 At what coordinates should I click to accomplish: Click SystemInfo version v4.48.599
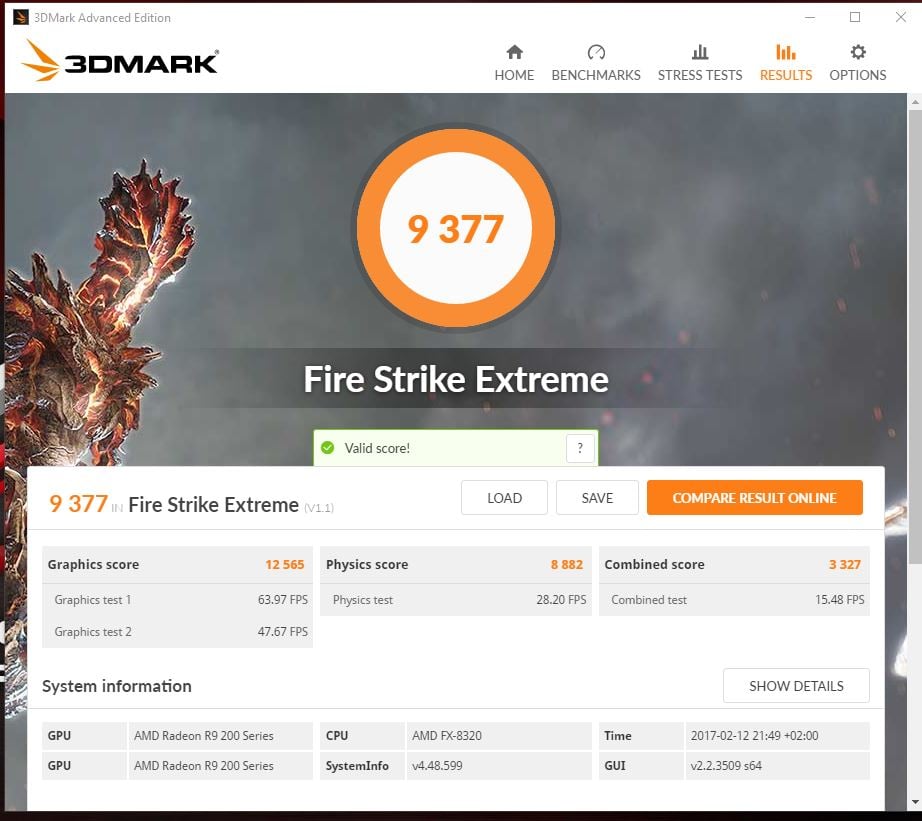437,766
